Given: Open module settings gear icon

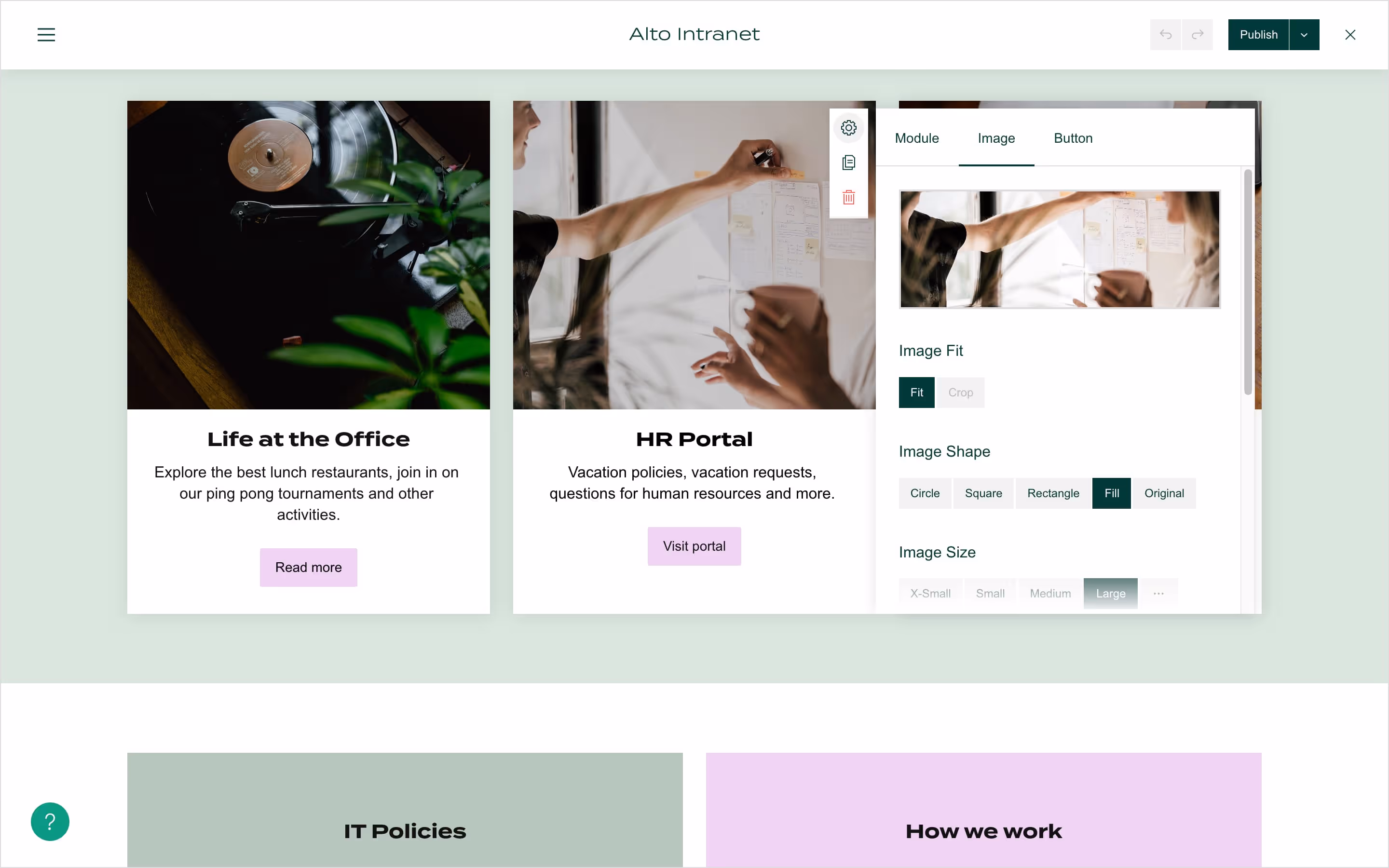Looking at the screenshot, I should 848,127.
